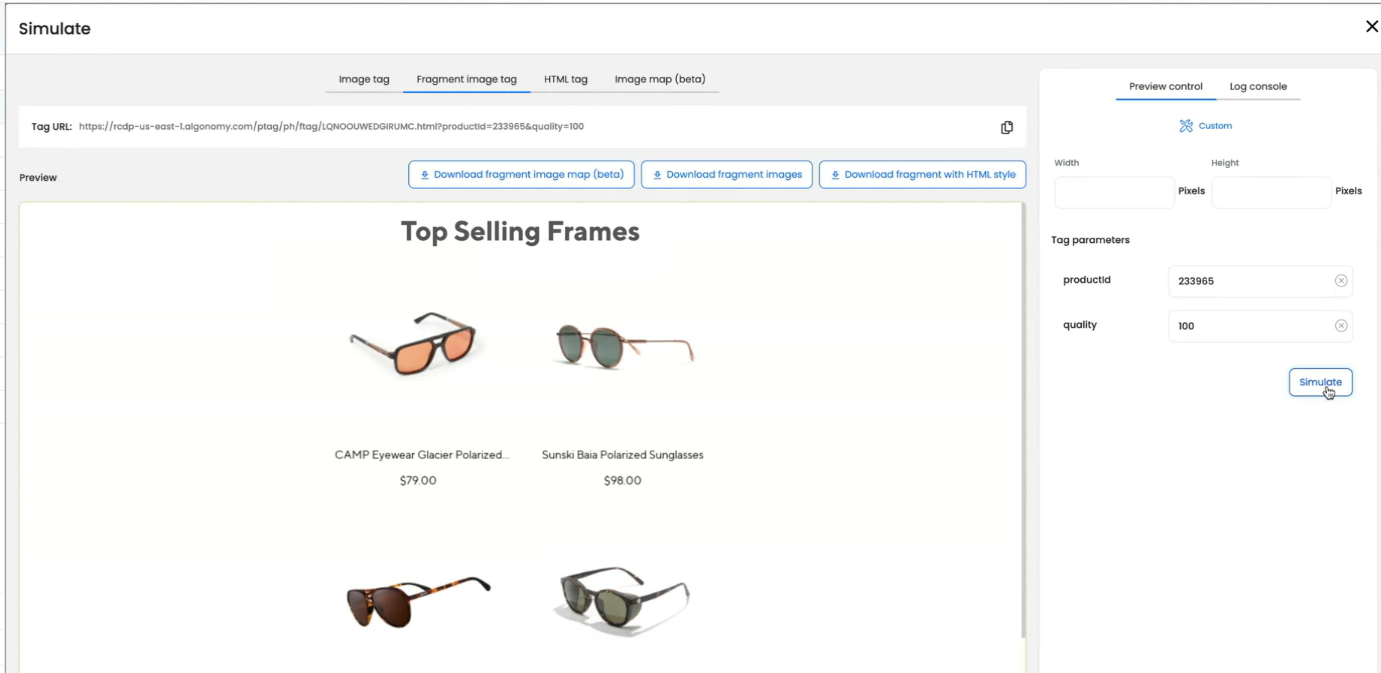Switch to the Log console tab
1381x673 pixels.
click(1258, 87)
